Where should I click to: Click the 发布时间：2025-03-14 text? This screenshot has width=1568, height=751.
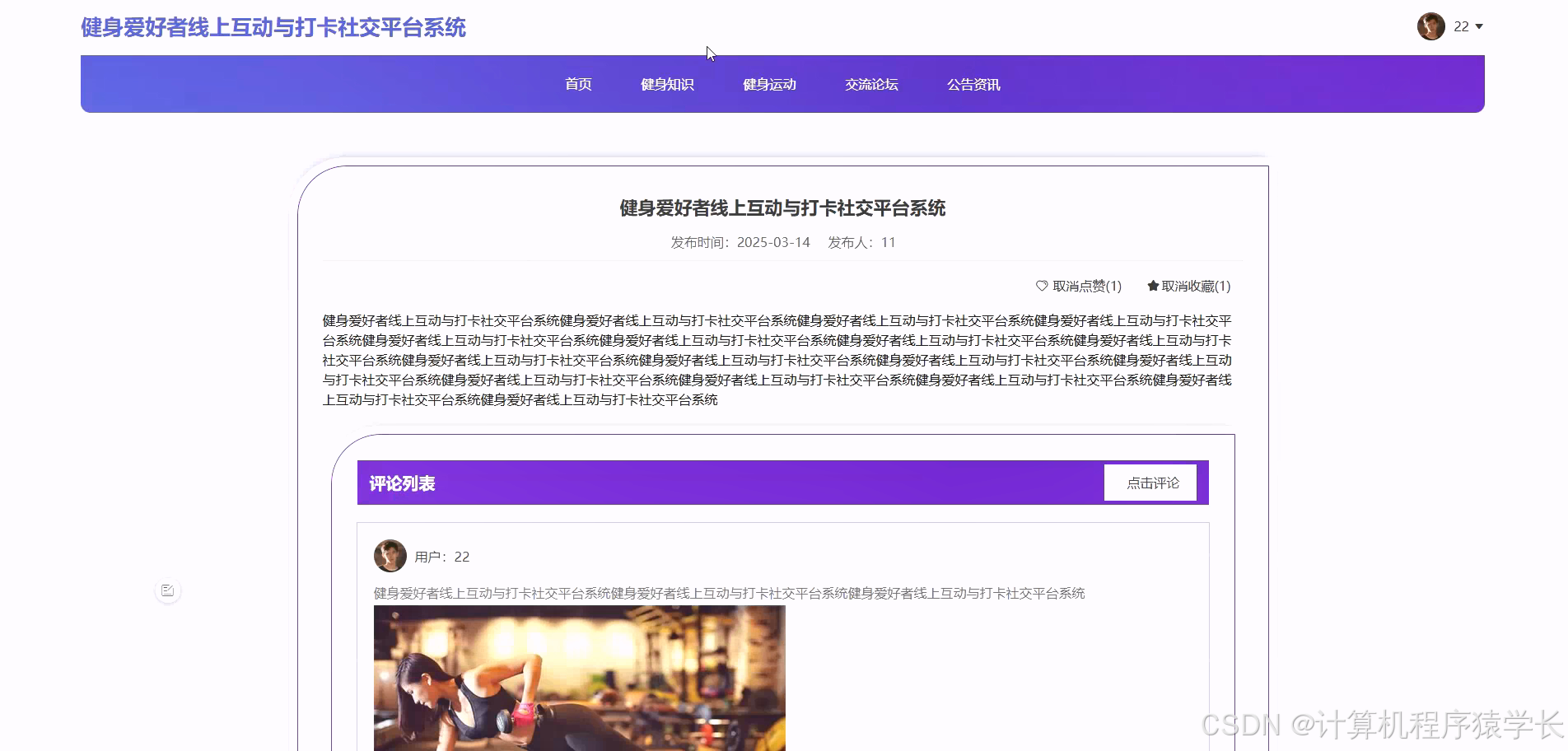pos(740,242)
